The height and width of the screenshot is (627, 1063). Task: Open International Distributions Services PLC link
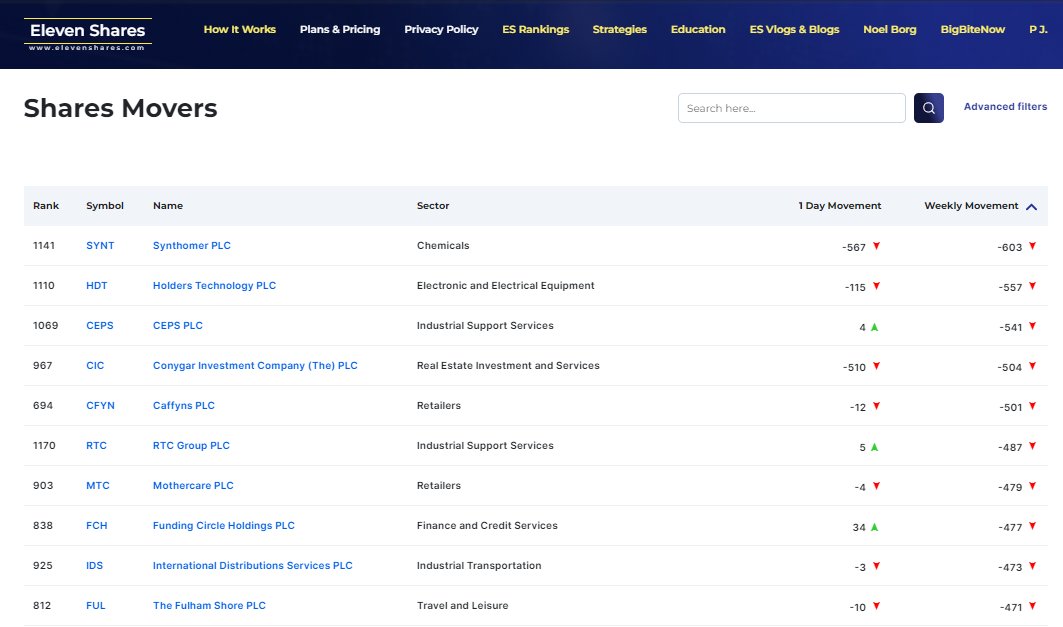tap(252, 565)
